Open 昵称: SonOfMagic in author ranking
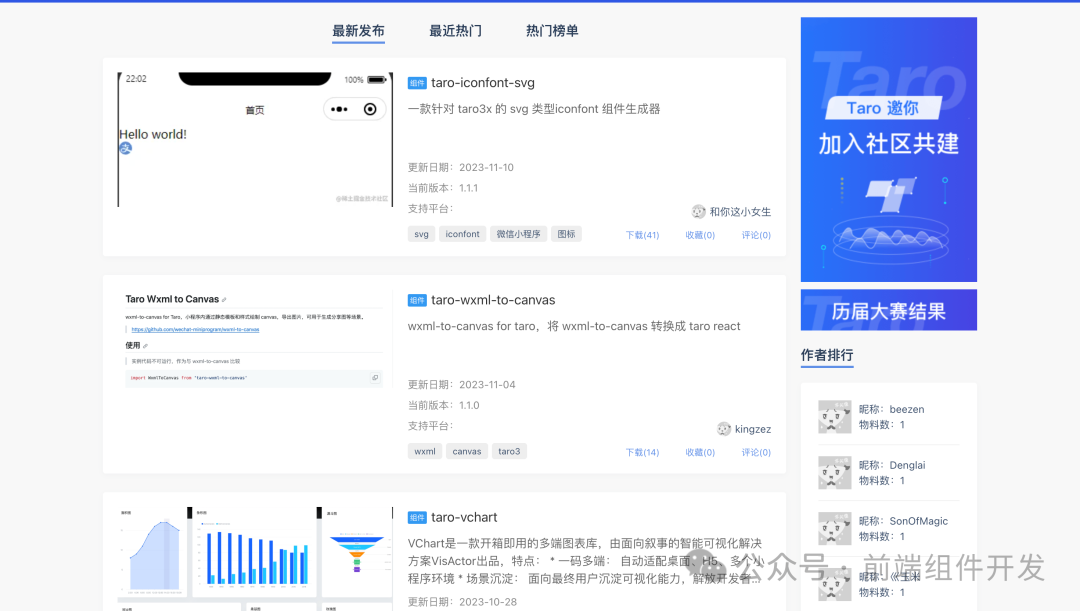Screen dimensions: 1080x611 [903, 521]
